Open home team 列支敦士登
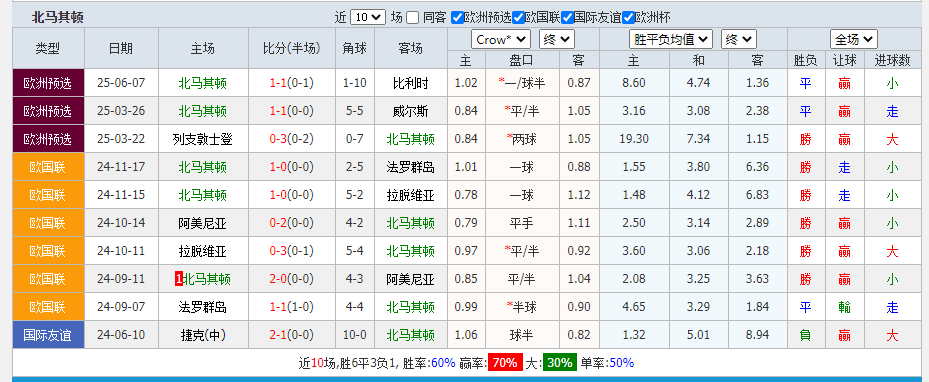This screenshot has height=382, width=929. point(203,139)
